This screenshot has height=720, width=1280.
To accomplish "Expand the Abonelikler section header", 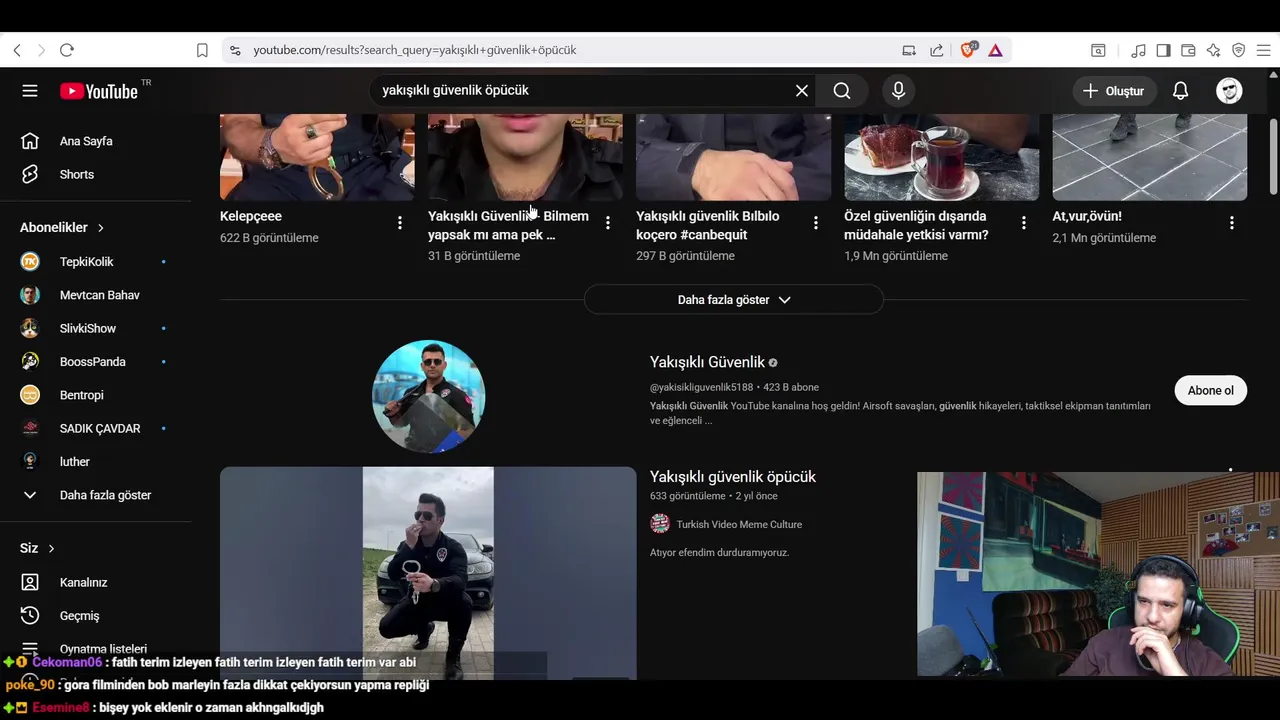I will [62, 227].
